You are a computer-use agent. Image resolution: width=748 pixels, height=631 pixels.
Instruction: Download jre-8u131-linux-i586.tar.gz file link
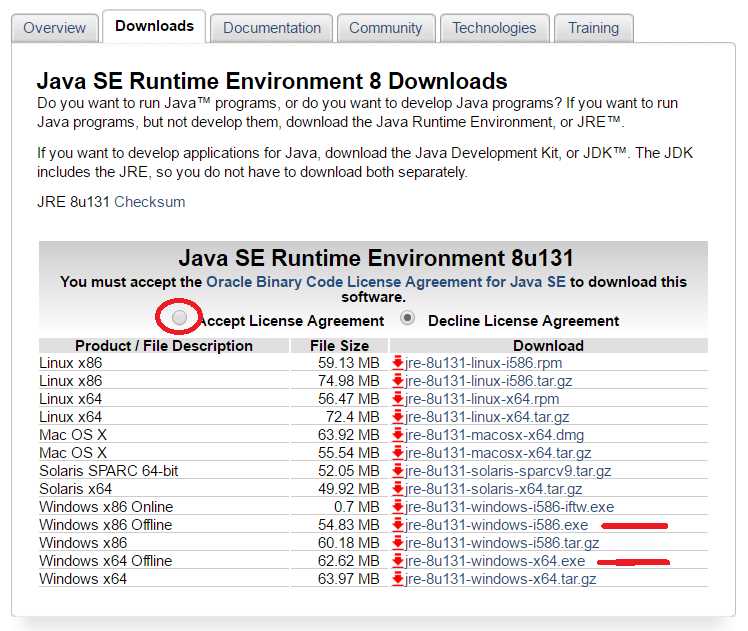click(488, 381)
